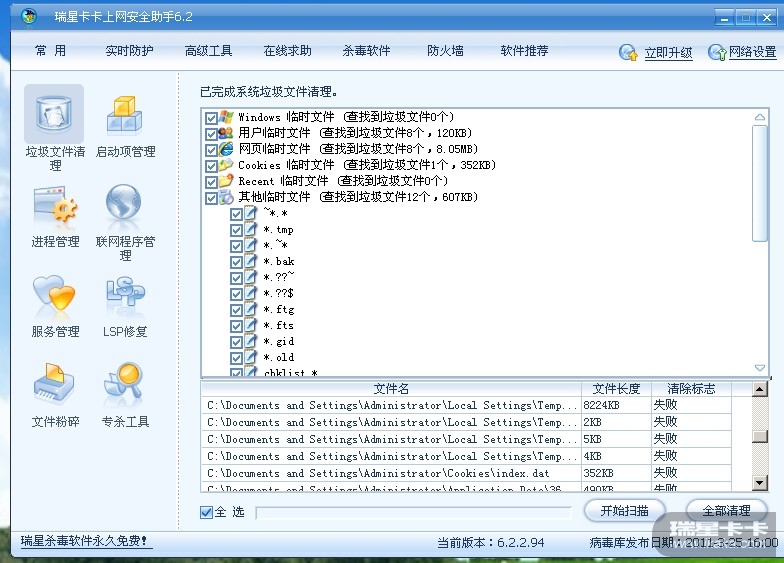Click the file icon next to *.fts

click(x=250, y=326)
